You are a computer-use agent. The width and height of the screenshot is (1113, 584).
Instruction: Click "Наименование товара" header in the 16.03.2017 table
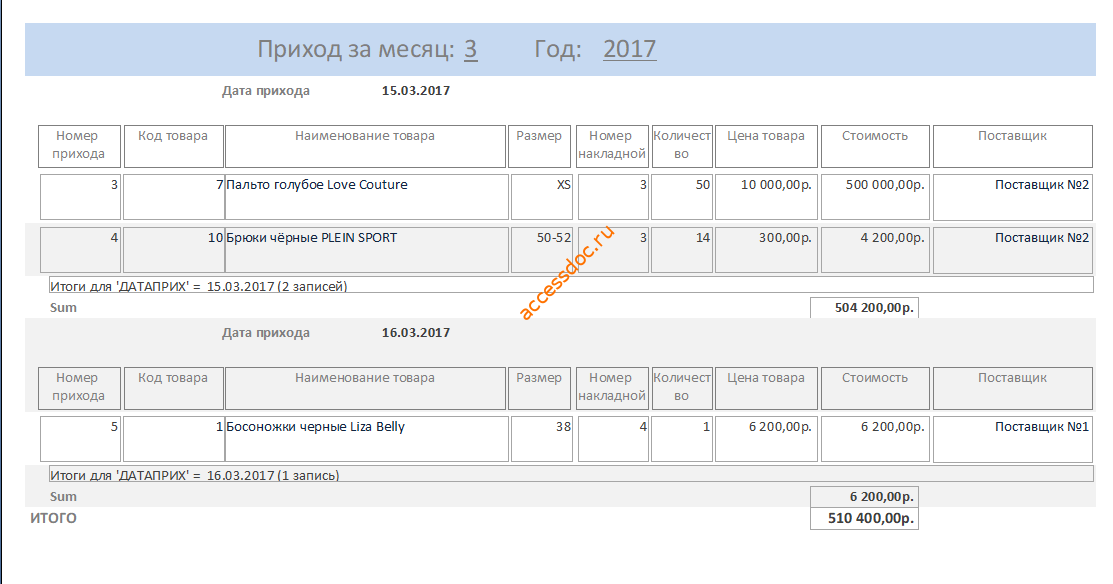(366, 387)
